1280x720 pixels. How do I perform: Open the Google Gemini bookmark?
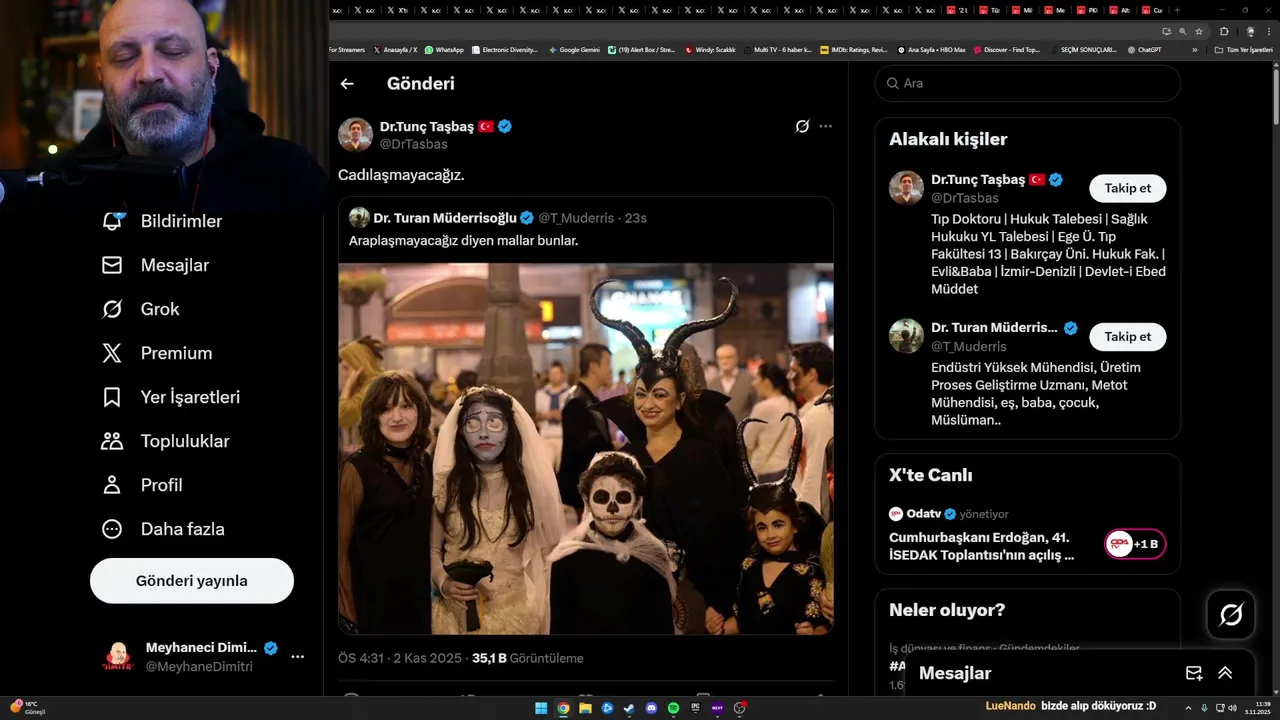(574, 49)
